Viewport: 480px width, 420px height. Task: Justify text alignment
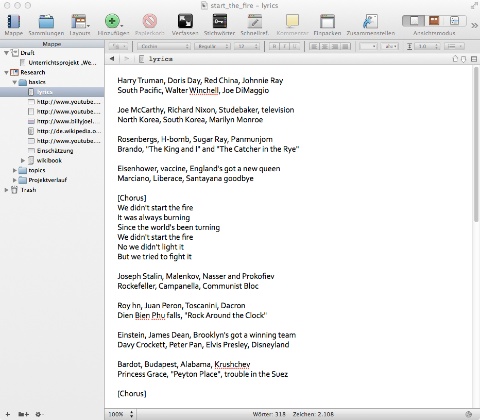coord(346,46)
